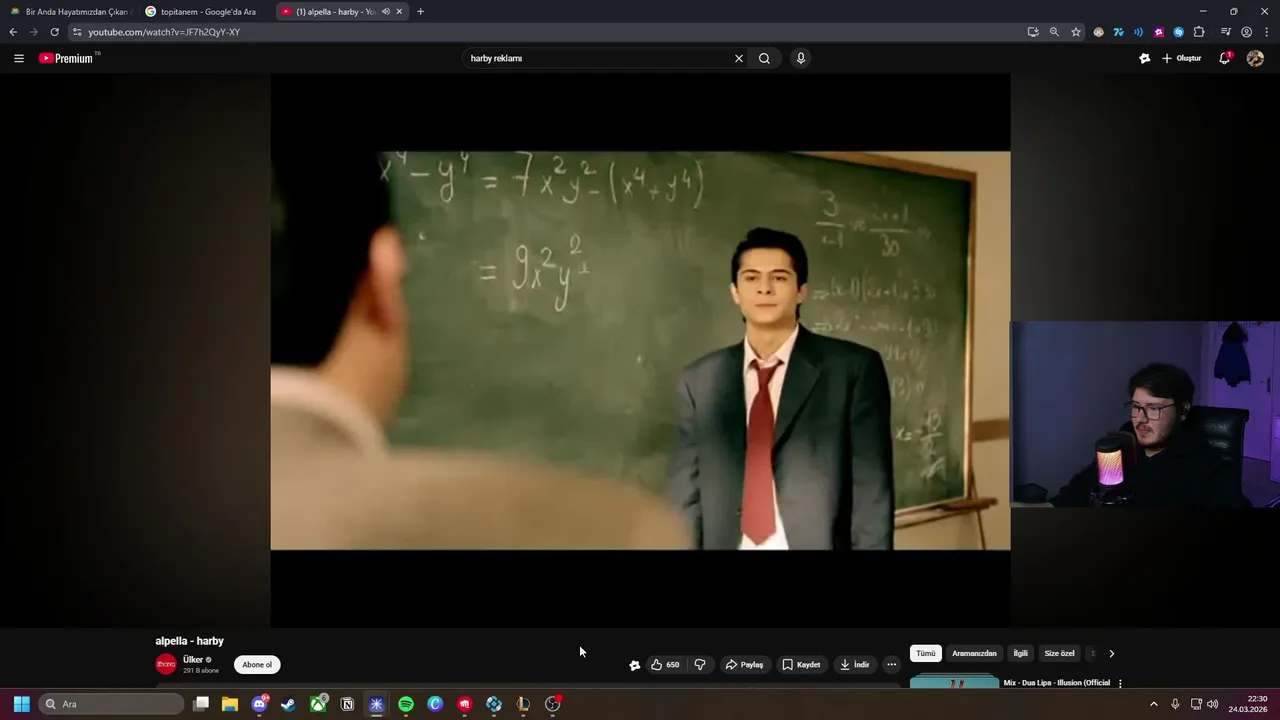Close the alpella - harby tab
Screen dimensions: 1280x720
(399, 12)
